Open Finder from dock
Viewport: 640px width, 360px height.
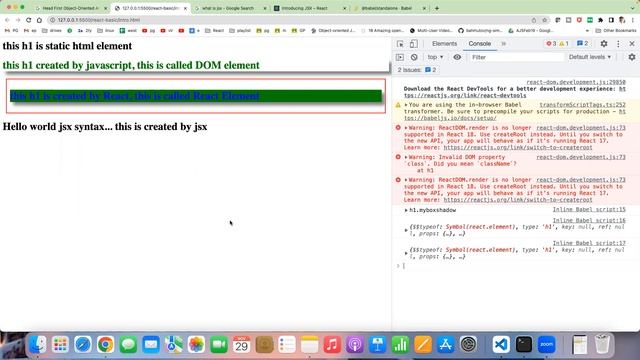click(38, 344)
